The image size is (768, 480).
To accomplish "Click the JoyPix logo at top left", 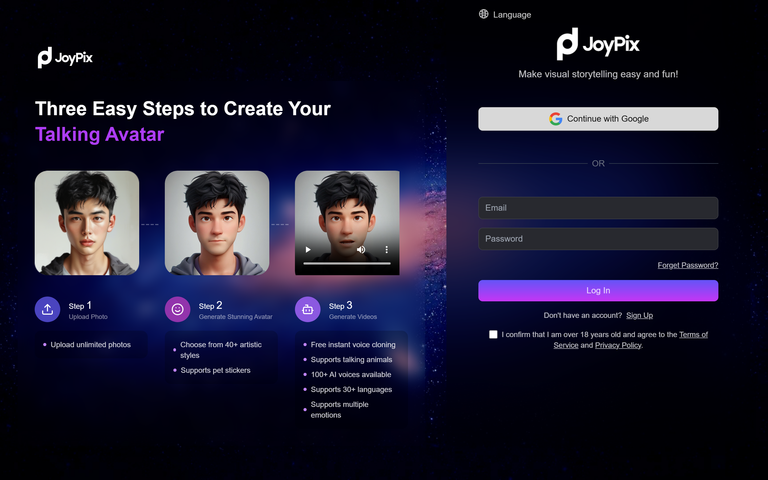I will click(x=65, y=58).
